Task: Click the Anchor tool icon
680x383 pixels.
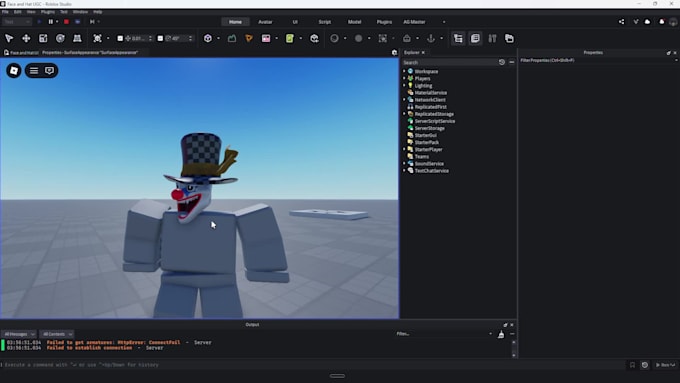Action: tap(431, 39)
